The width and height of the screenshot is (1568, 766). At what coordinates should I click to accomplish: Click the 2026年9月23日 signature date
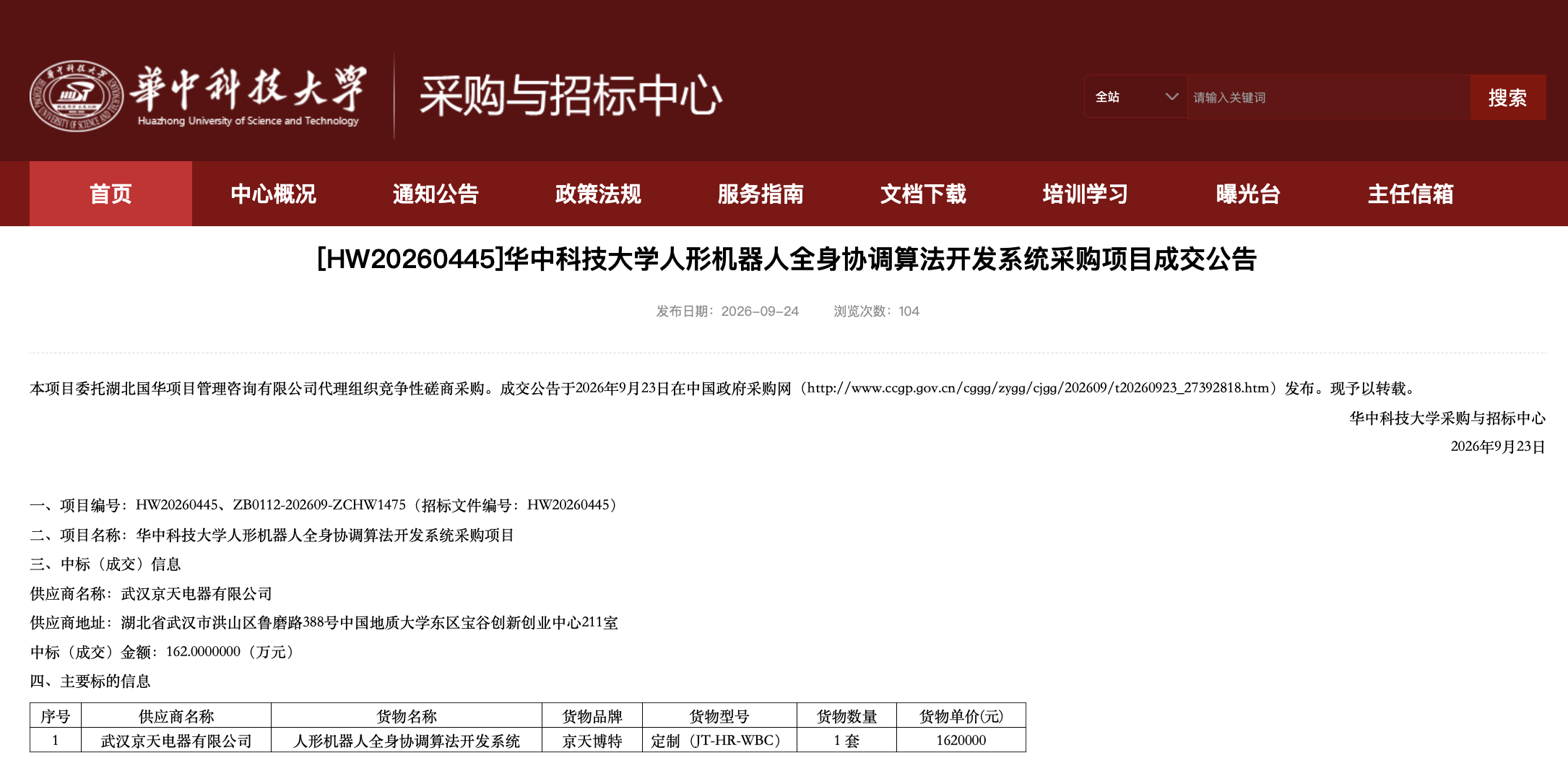point(1498,447)
